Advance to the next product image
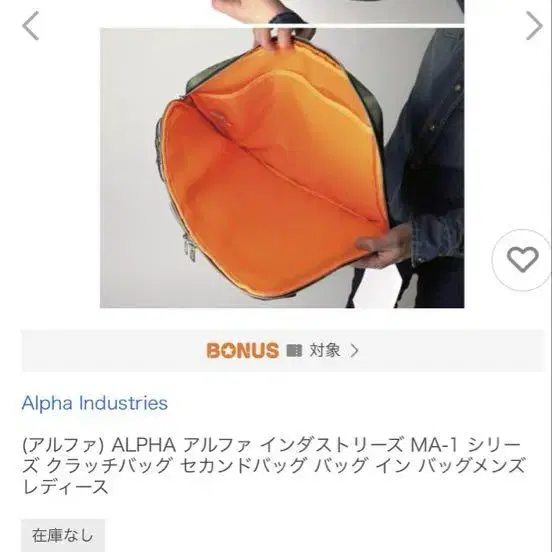This screenshot has height=552, width=552. 534,26
